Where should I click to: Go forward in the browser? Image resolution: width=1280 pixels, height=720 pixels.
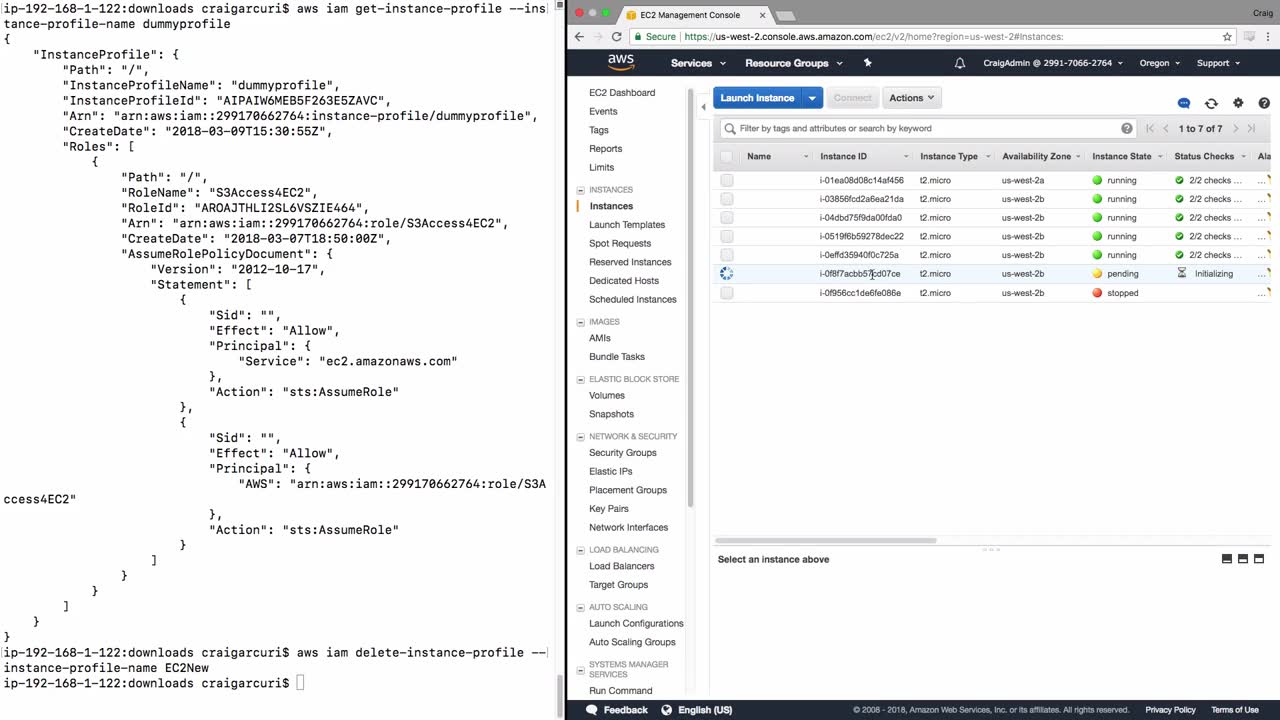(597, 37)
